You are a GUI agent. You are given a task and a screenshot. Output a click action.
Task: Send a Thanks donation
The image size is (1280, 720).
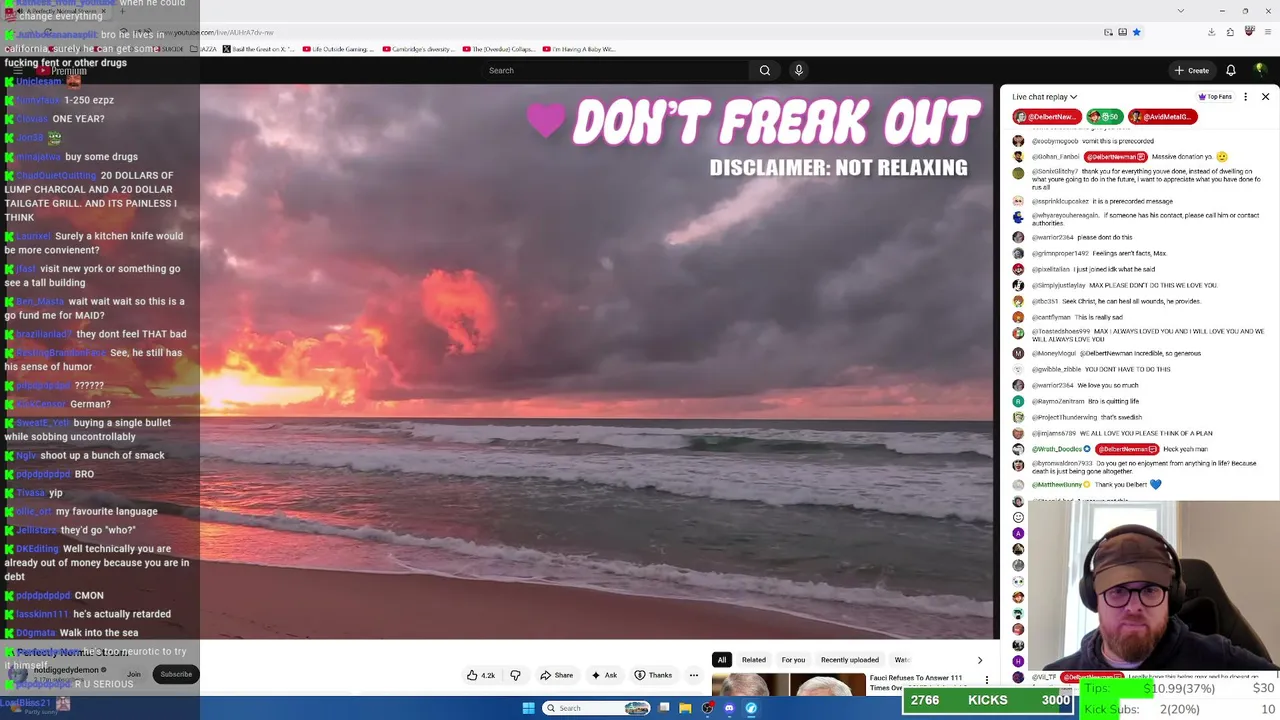(x=653, y=675)
